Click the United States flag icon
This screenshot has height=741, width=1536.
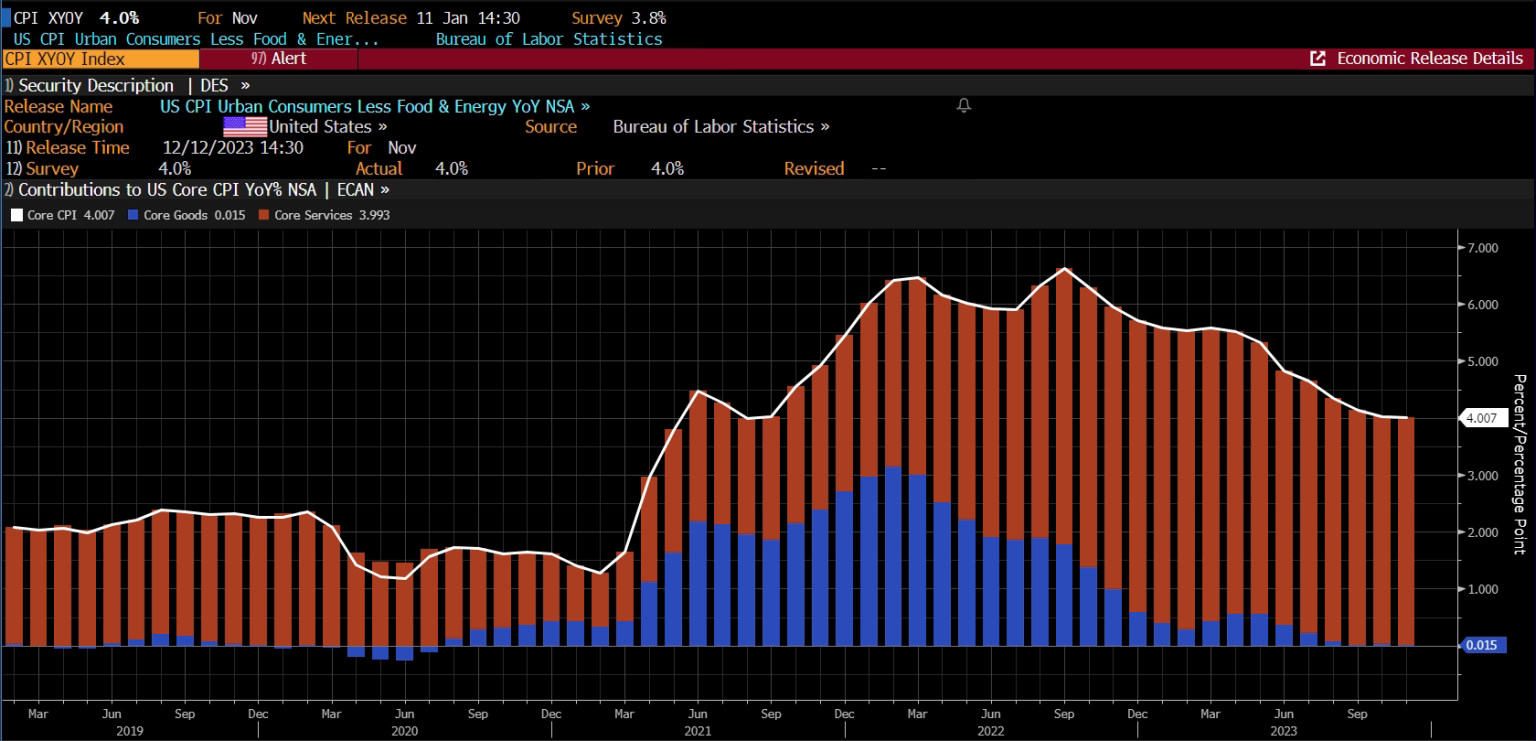245,127
